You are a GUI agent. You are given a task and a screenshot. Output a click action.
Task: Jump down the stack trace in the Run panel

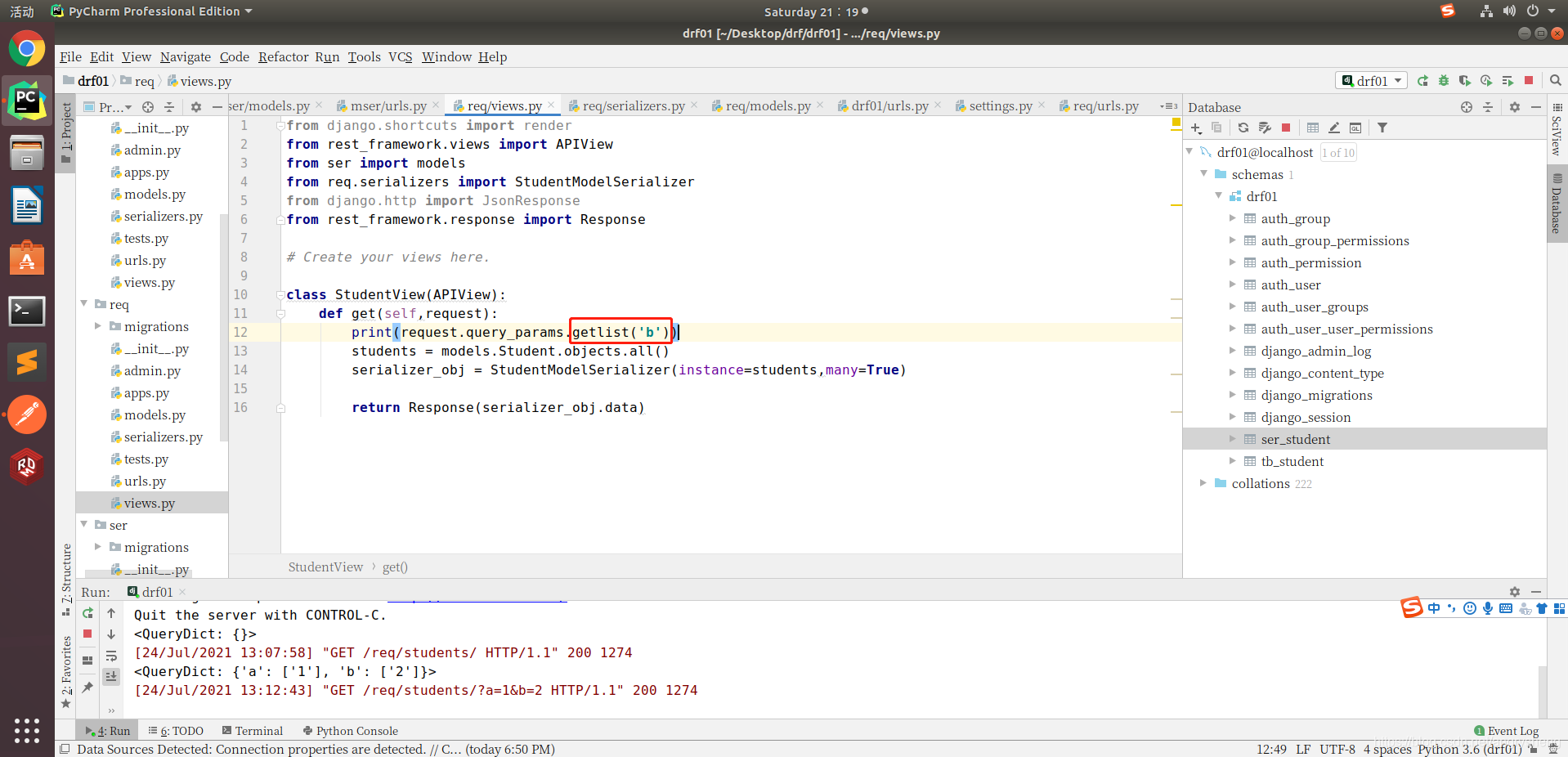coord(111,634)
